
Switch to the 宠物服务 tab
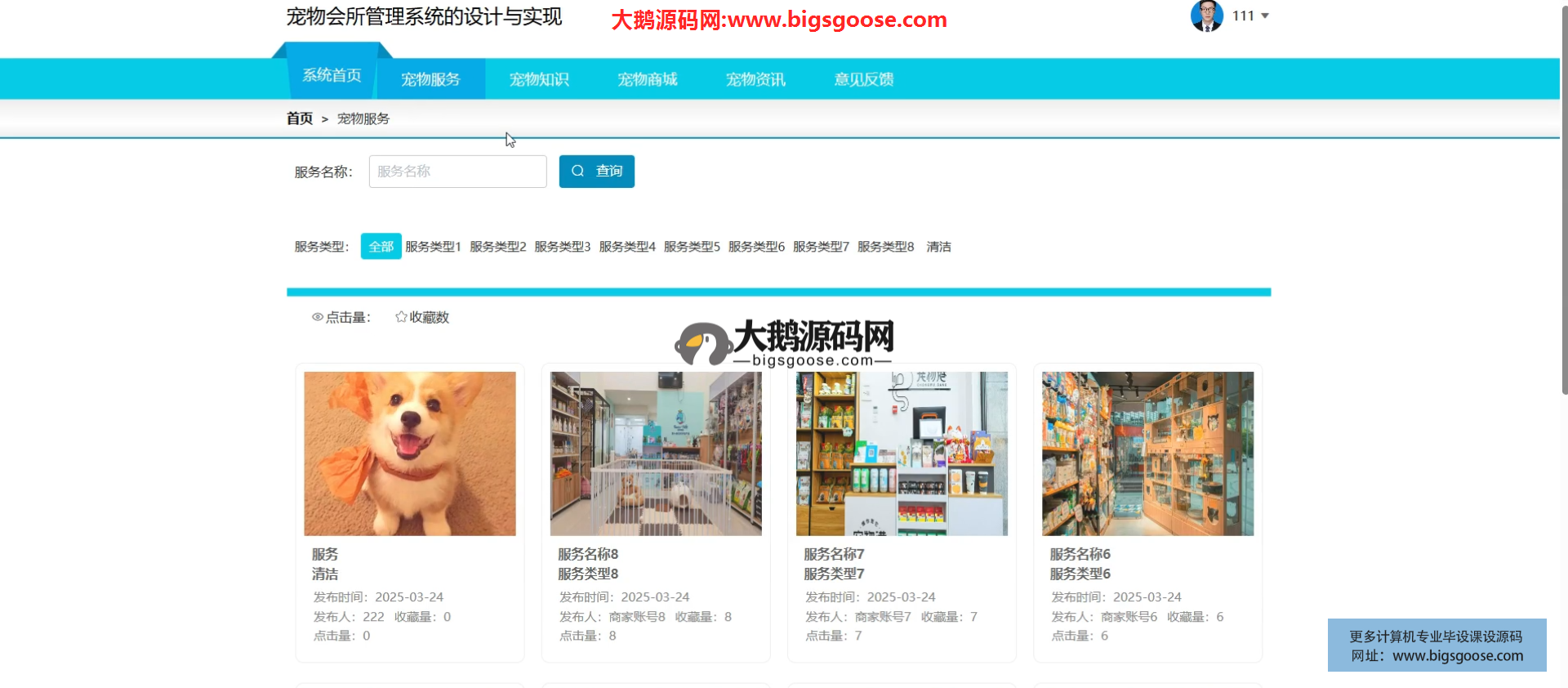click(x=430, y=79)
